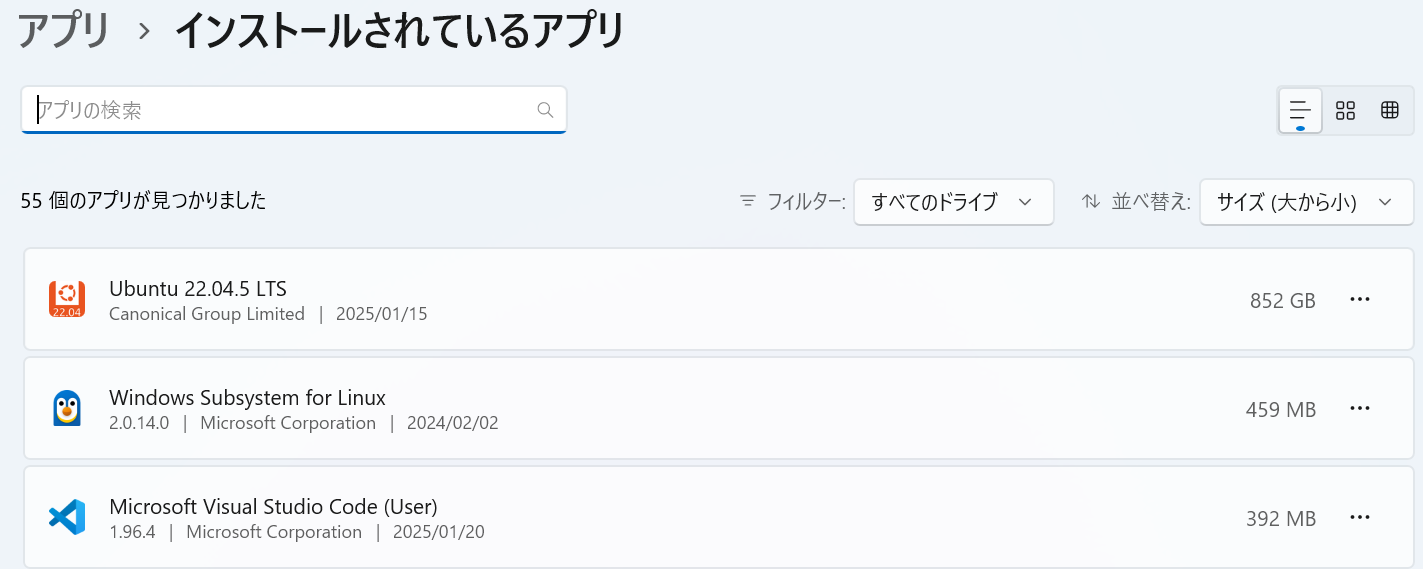Switch to table view layout
This screenshot has height=569, width=1423.
pos(1389,110)
